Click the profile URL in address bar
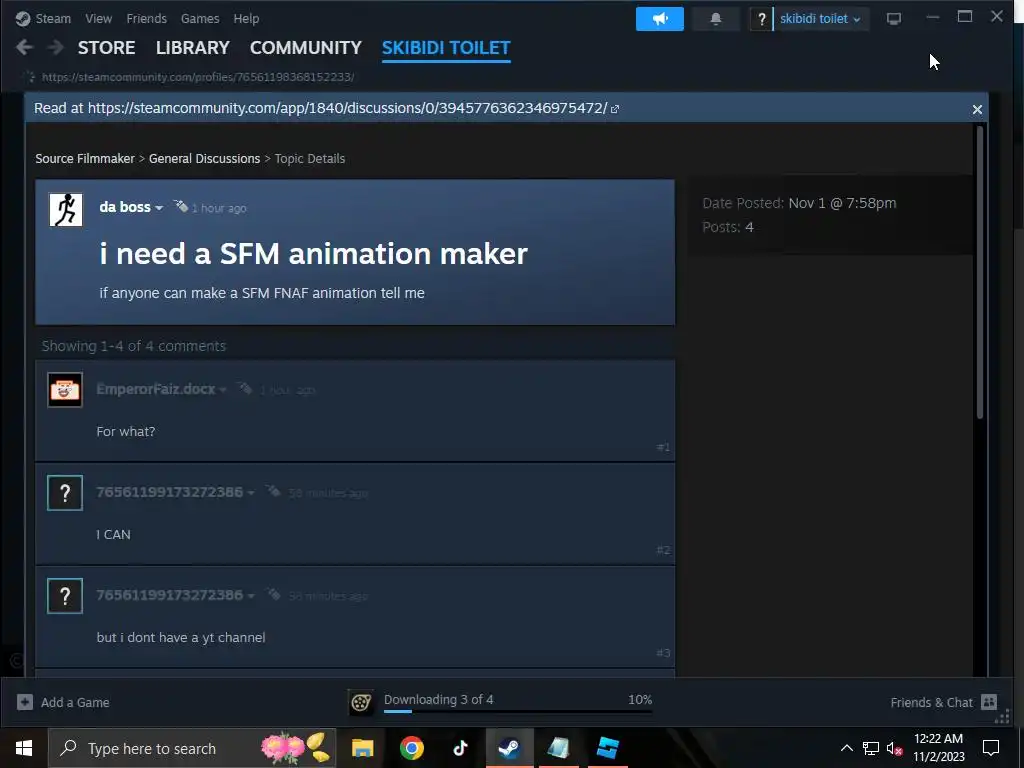This screenshot has width=1024, height=768. pos(198,77)
